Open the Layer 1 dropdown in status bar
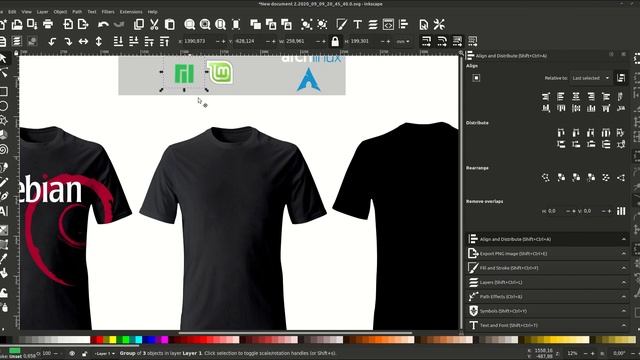 [104, 353]
